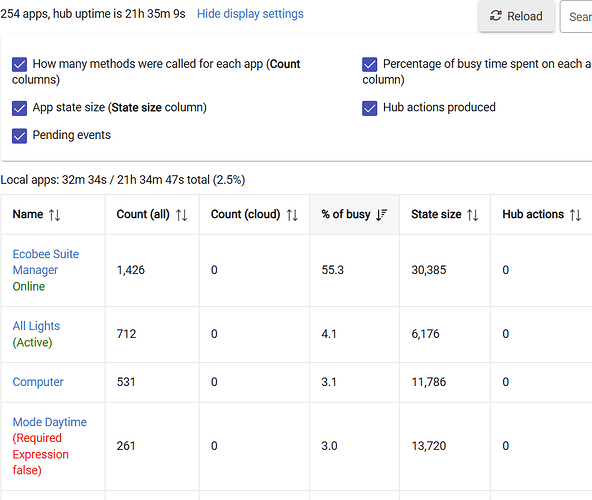
Task: Click the 254 apps hub uptime text
Action: click(93, 14)
